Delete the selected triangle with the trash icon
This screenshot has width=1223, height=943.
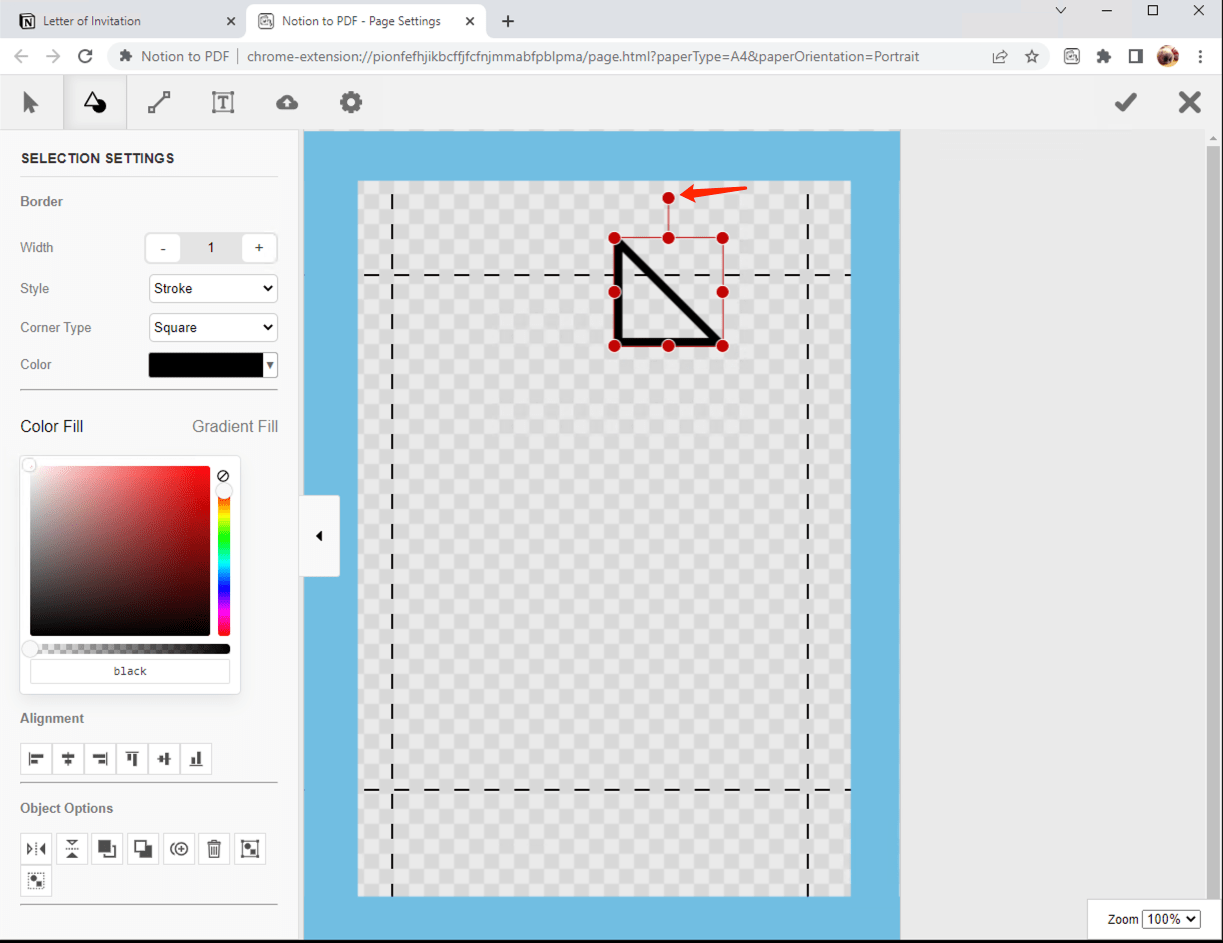214,848
